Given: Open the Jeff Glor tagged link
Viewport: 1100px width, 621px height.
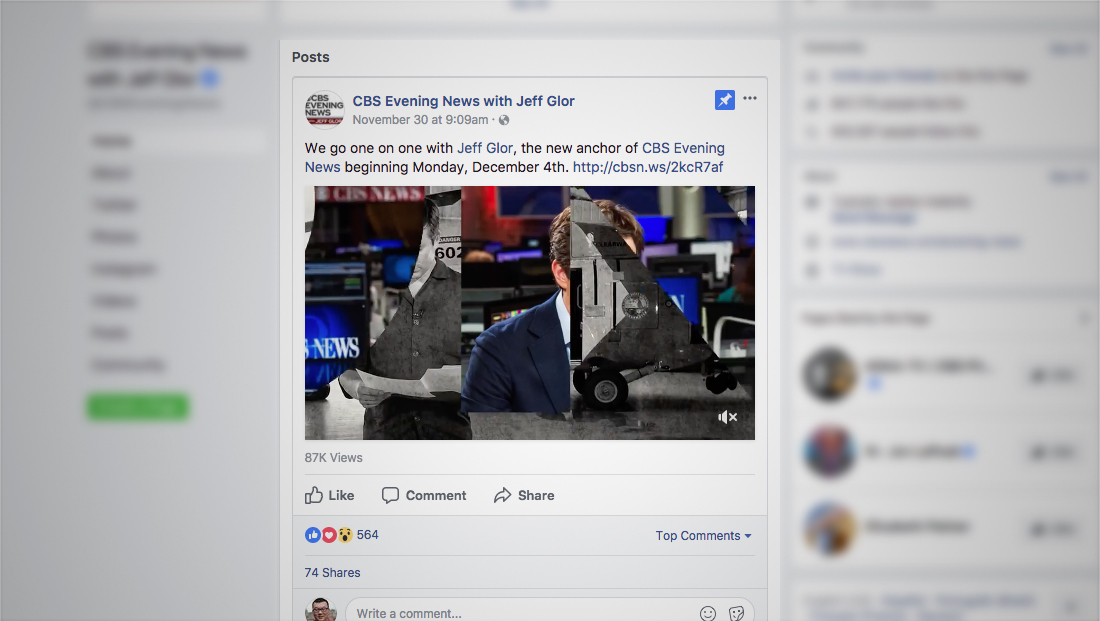Looking at the screenshot, I should click(485, 148).
